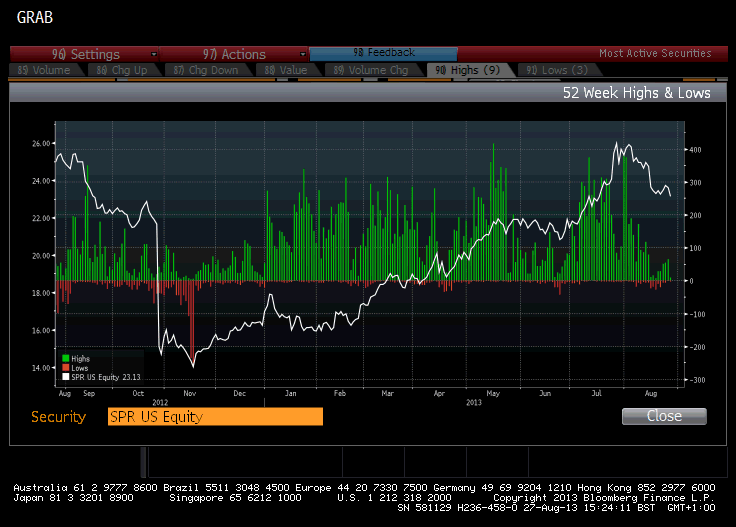Screen dimensions: 736x527
Task: Select the 86) Chg Up tab
Action: pyautogui.click(x=123, y=70)
